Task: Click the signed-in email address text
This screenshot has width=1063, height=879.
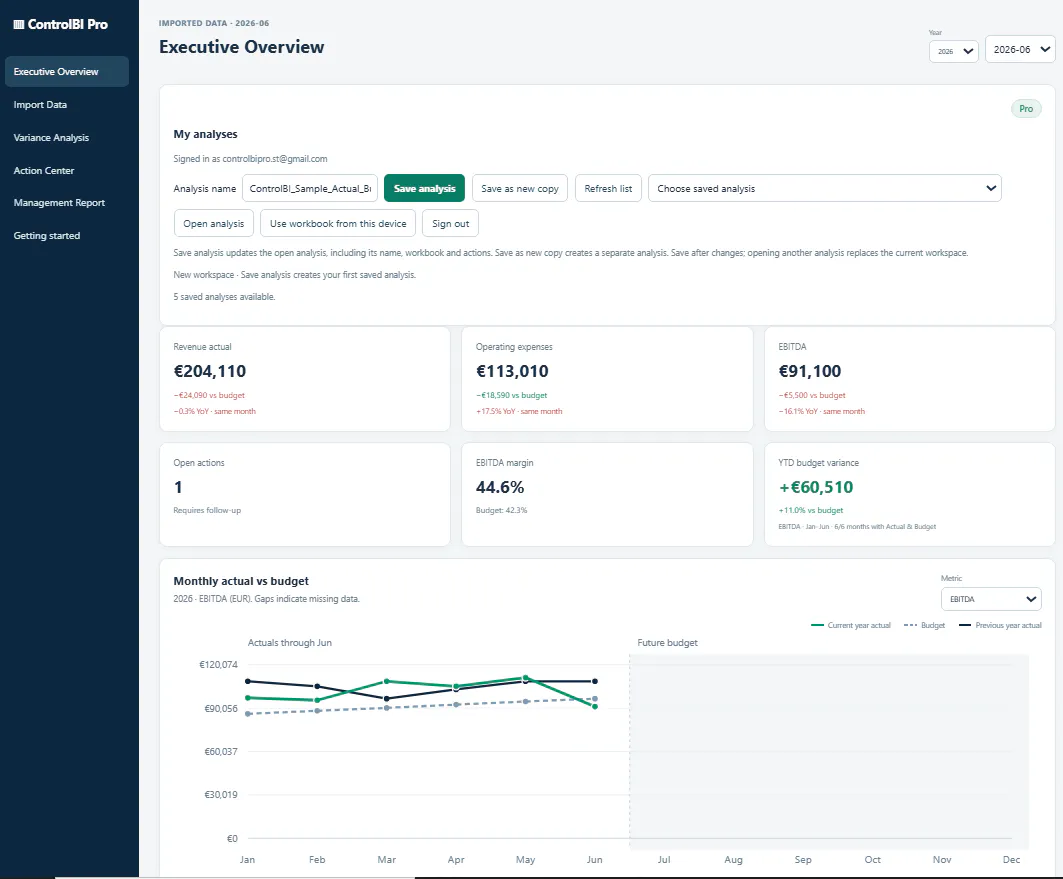Action: pos(275,159)
